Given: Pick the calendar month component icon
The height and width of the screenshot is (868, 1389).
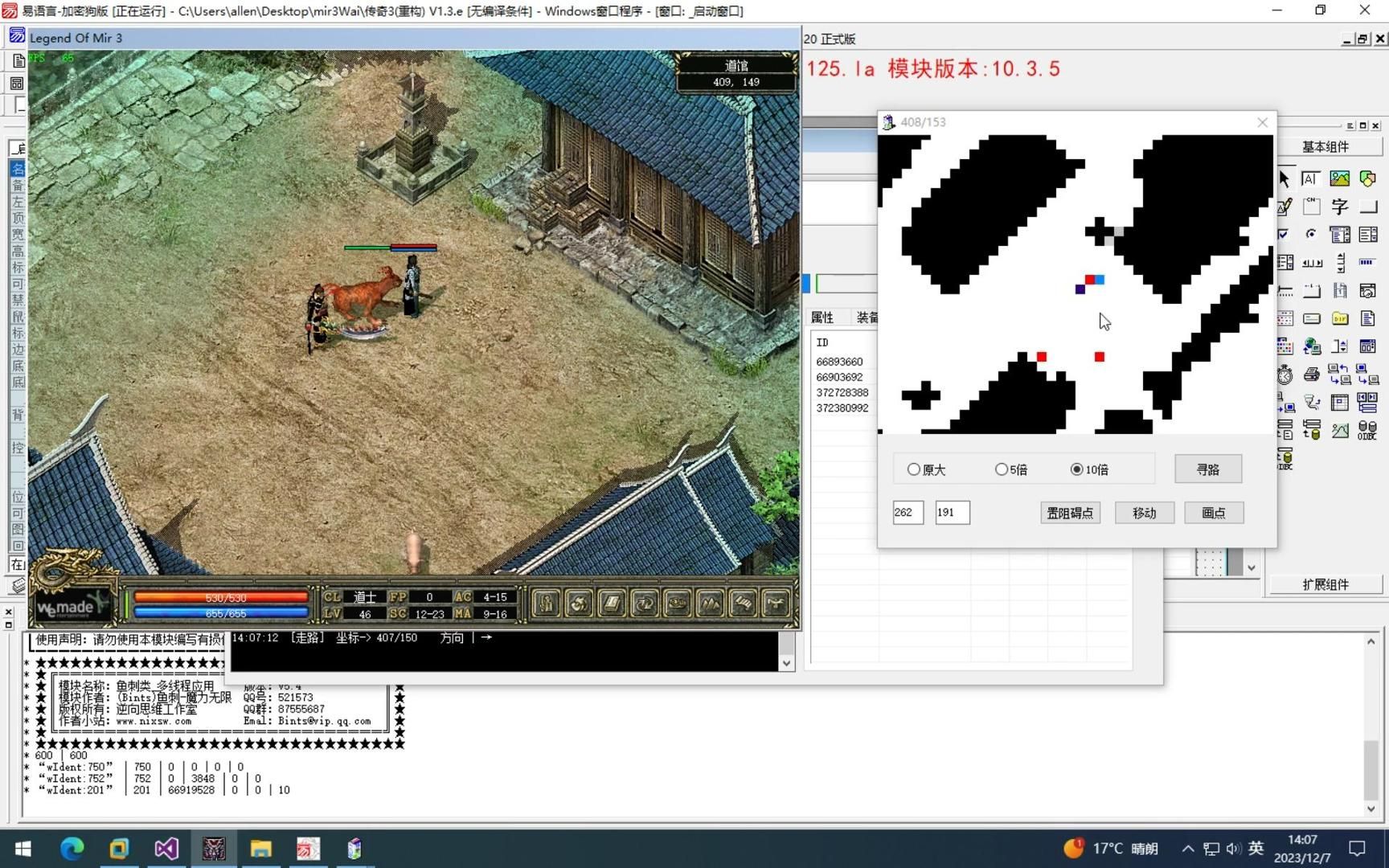Looking at the screenshot, I should (x=1285, y=318).
